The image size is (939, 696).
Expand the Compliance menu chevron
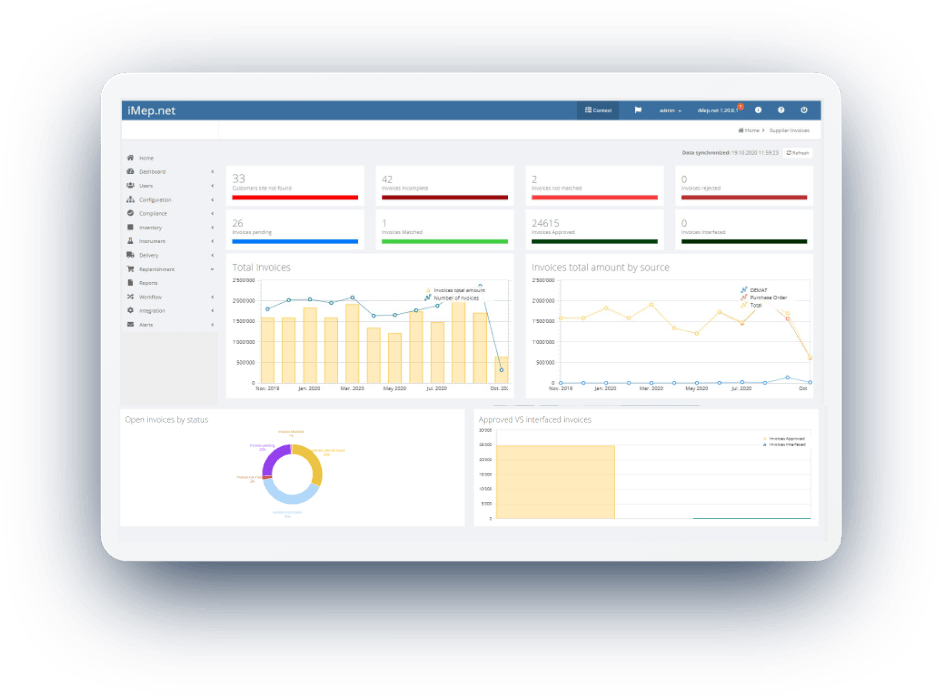[212, 213]
